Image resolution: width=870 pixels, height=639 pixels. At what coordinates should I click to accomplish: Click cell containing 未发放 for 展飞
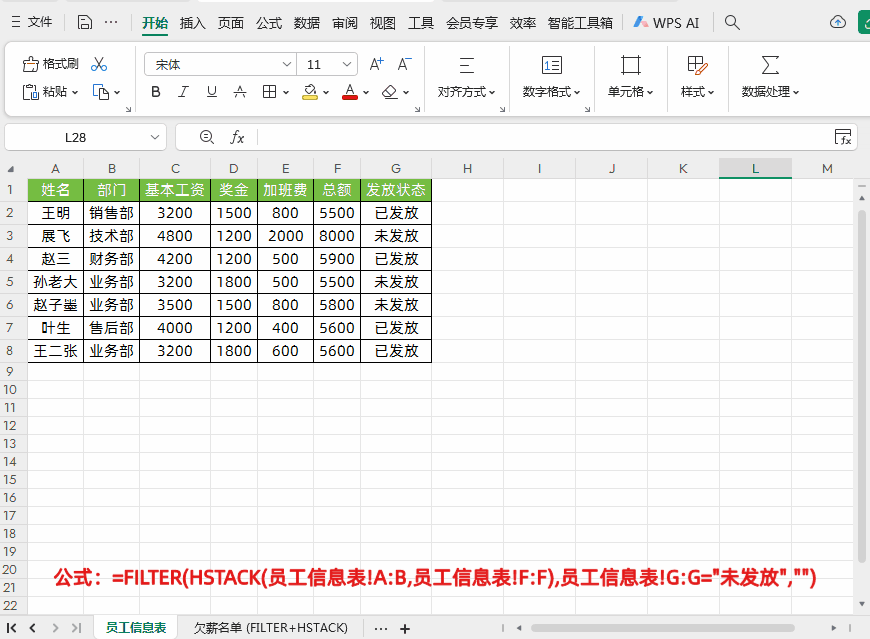(x=396, y=236)
